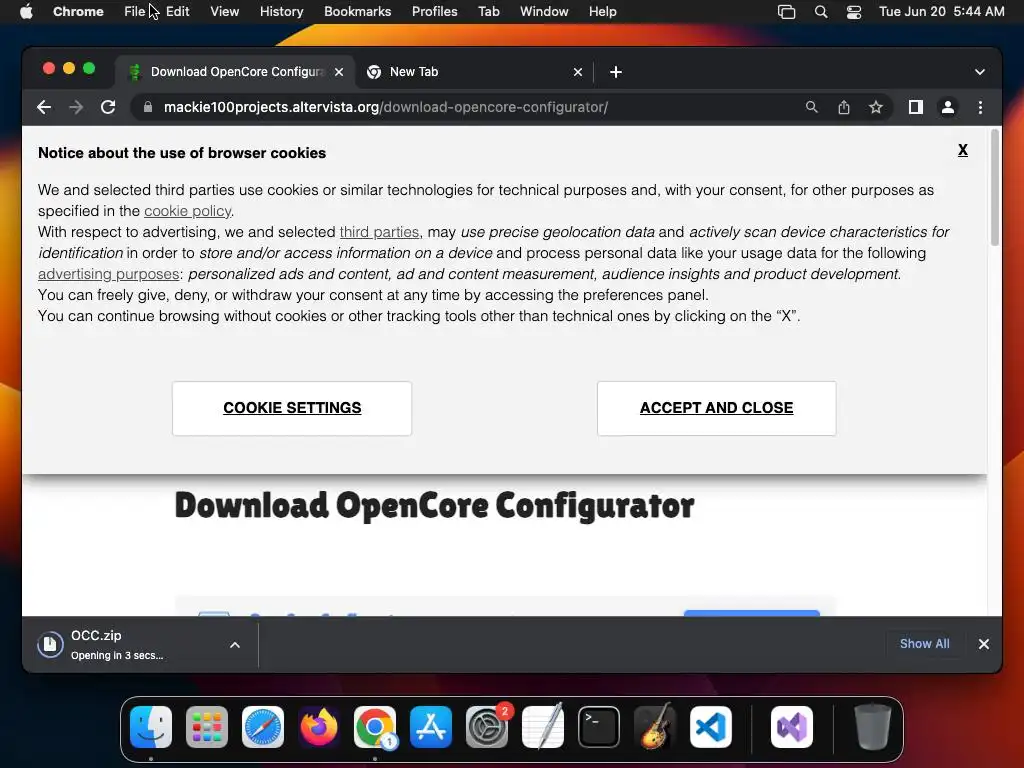Click the page vertical scrollbar

995,187
